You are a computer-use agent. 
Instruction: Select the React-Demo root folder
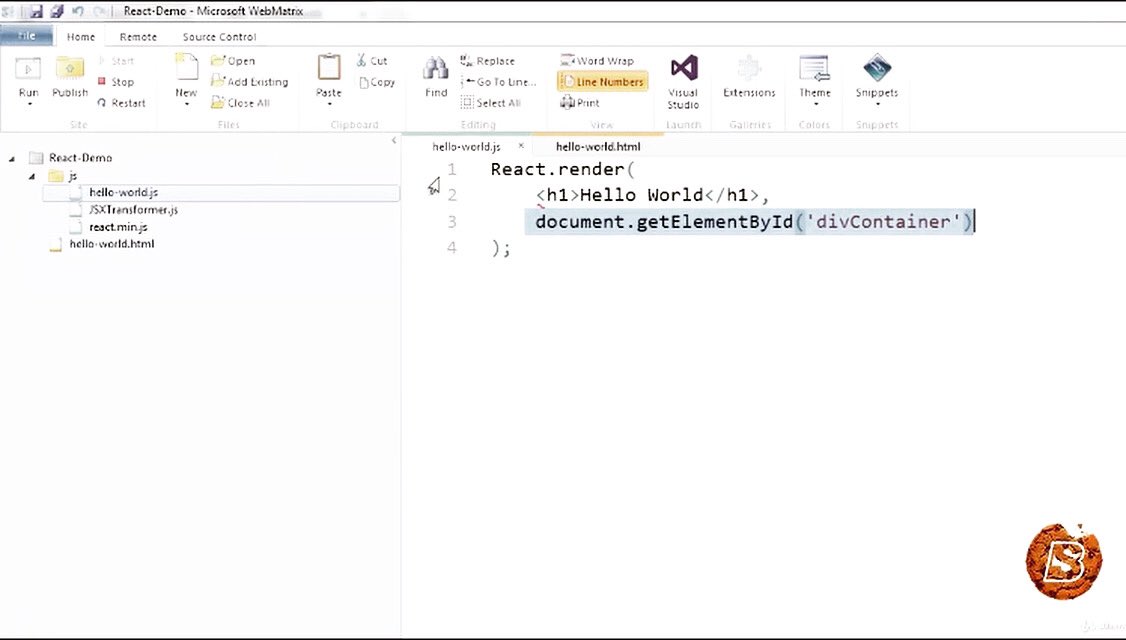tap(80, 158)
